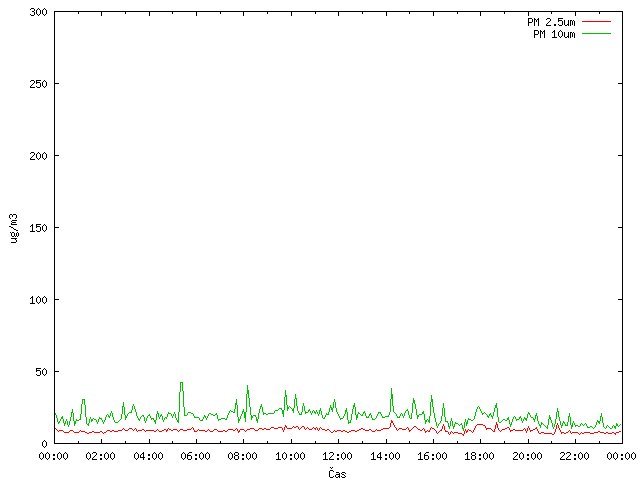Click the red PM 2.5um legend line
This screenshot has width=640, height=480.
tap(596, 22)
